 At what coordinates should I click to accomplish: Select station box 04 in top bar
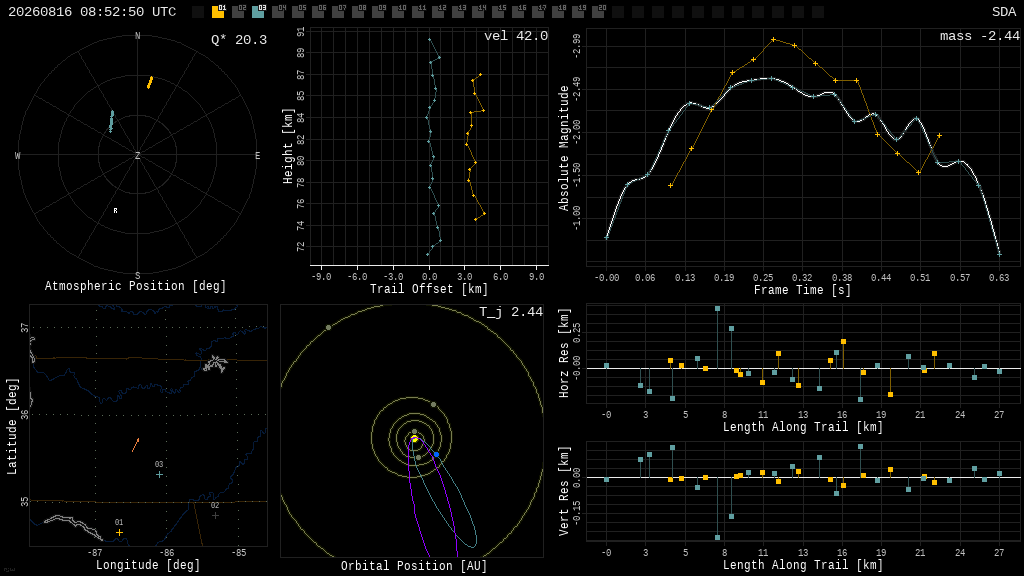pyautogui.click(x=278, y=11)
